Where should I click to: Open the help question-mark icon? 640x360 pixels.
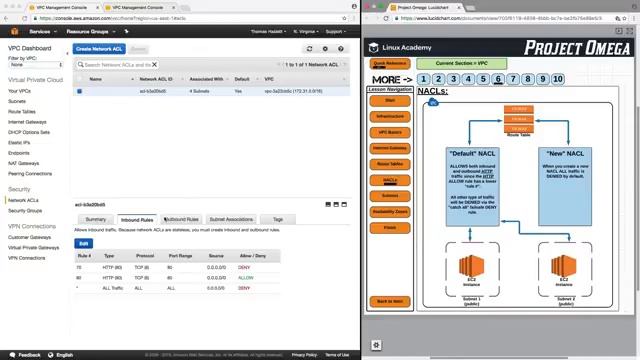tap(341, 49)
